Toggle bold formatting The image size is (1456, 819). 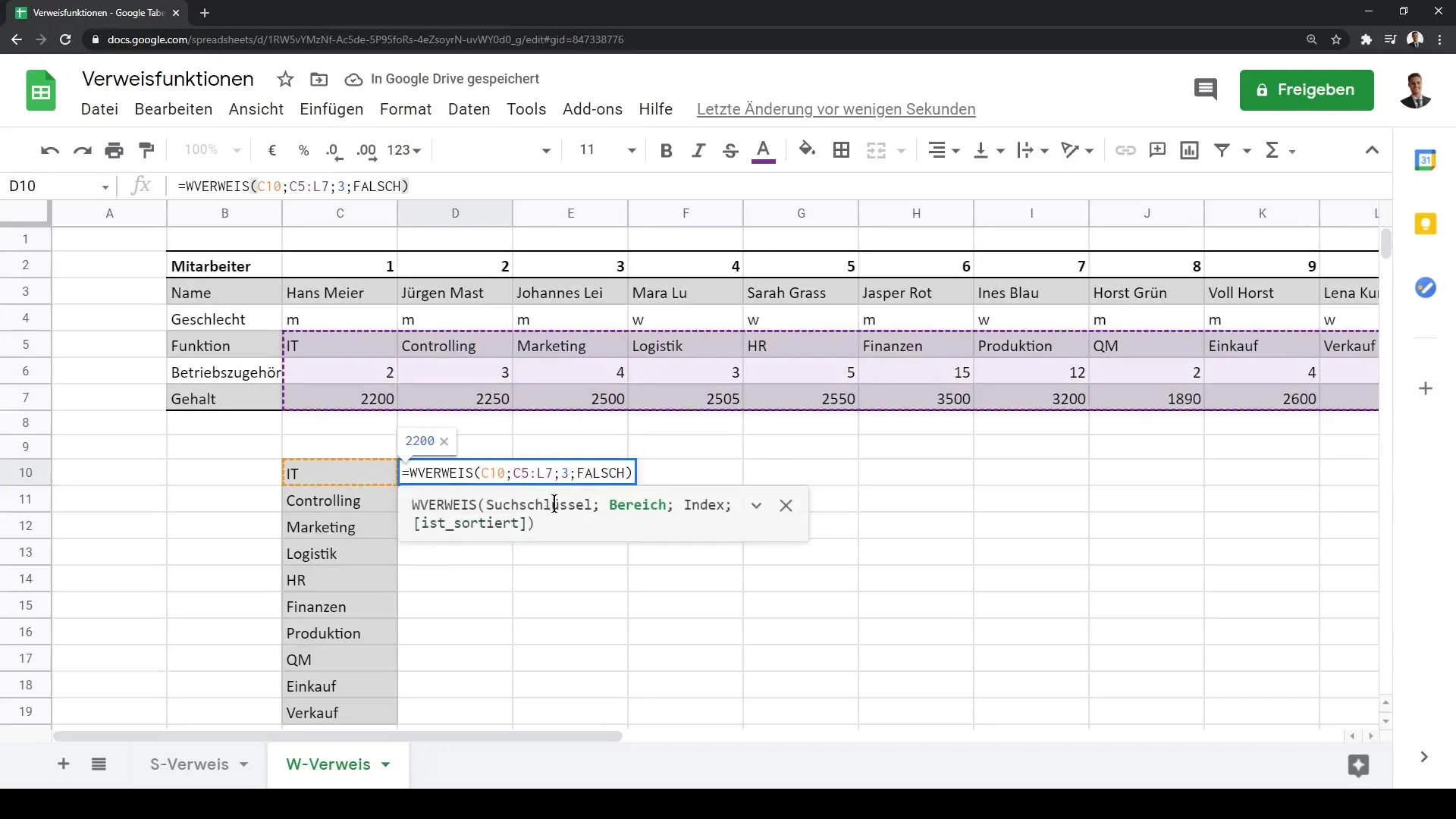click(x=667, y=150)
